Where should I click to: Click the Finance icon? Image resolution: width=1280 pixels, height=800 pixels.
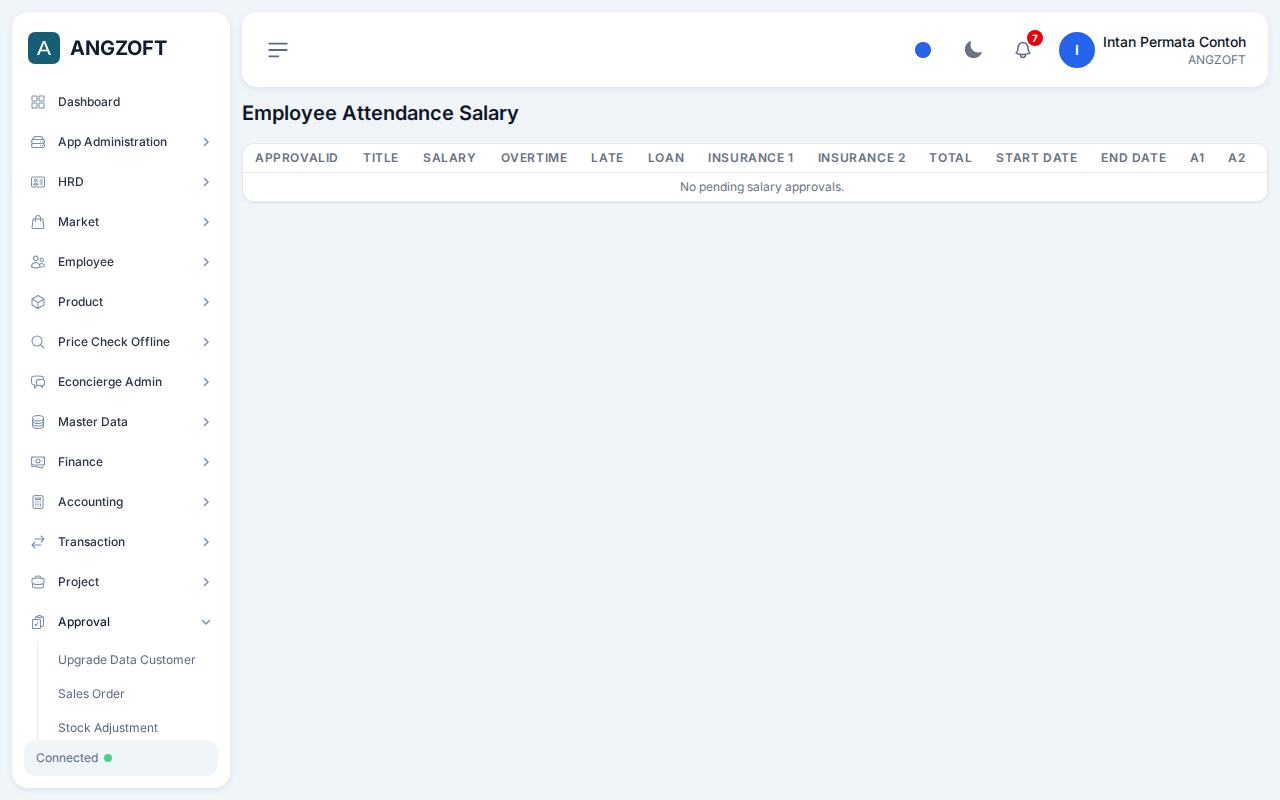(x=38, y=462)
